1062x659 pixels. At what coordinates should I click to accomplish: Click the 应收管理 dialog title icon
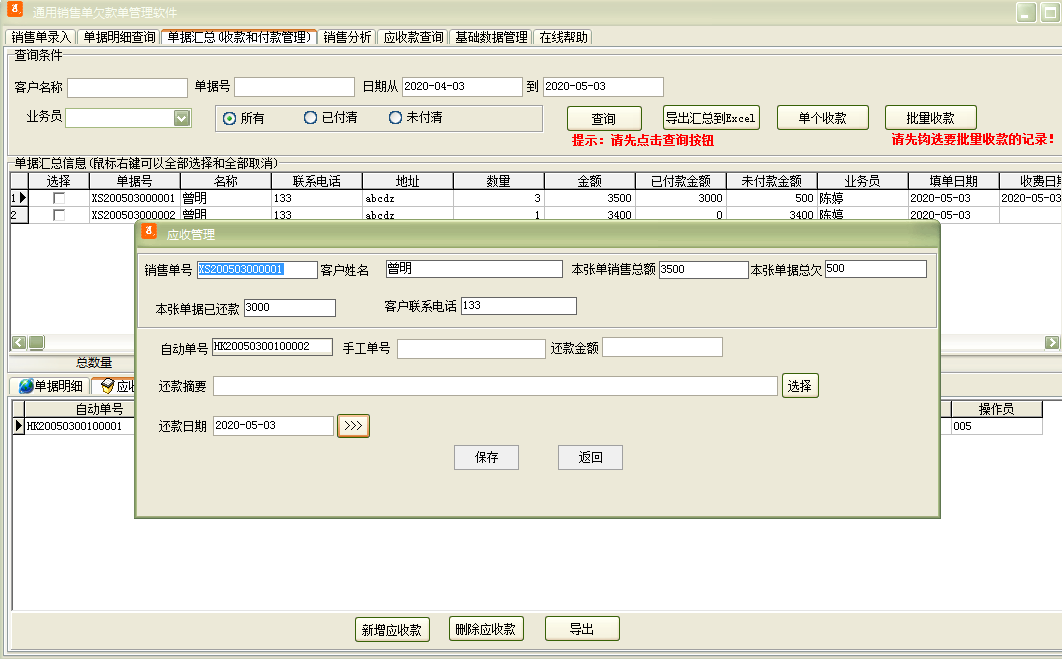click(149, 232)
